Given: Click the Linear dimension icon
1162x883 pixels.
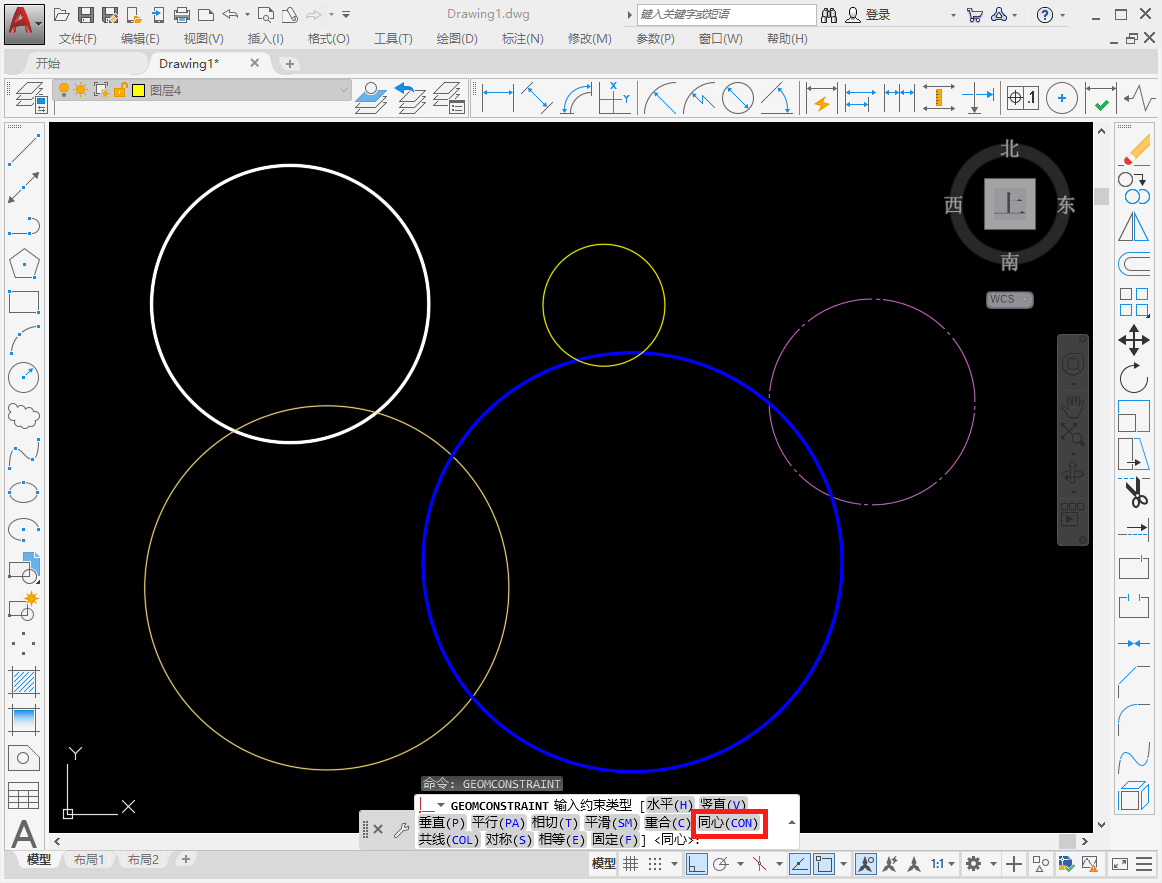Looking at the screenshot, I should [497, 98].
